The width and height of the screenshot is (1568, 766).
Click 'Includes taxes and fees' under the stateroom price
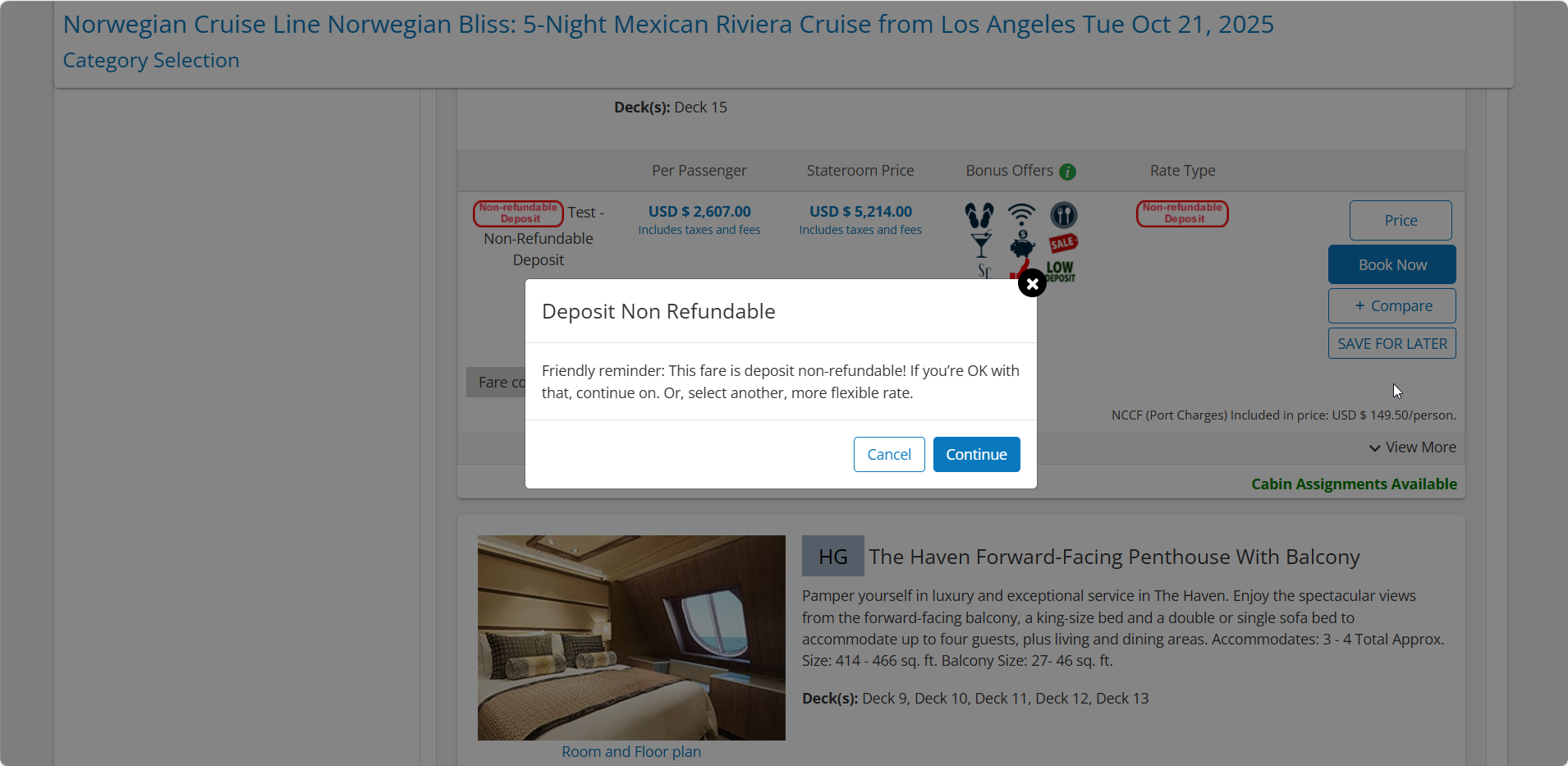860,231
